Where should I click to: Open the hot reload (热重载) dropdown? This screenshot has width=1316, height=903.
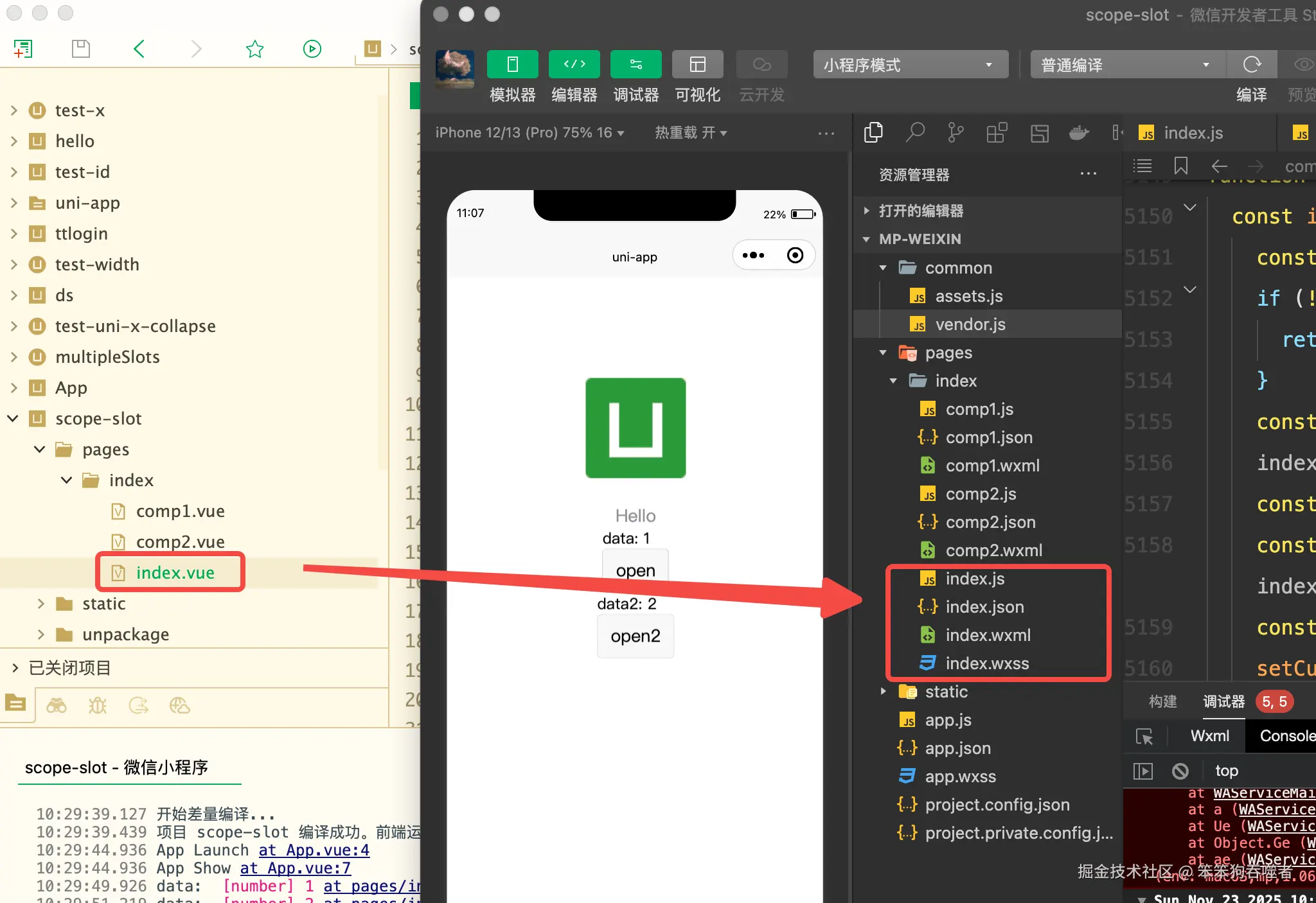pyautogui.click(x=690, y=133)
